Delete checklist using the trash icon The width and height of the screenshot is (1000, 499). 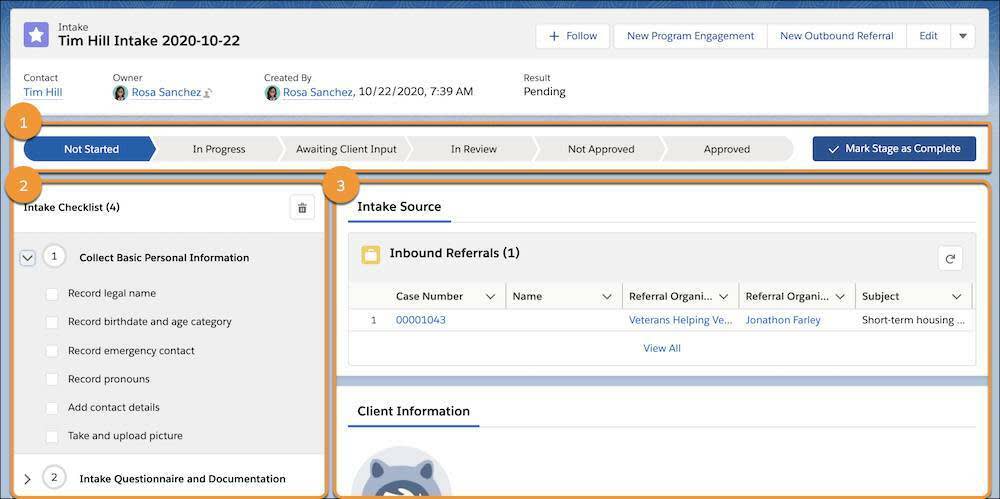[302, 207]
